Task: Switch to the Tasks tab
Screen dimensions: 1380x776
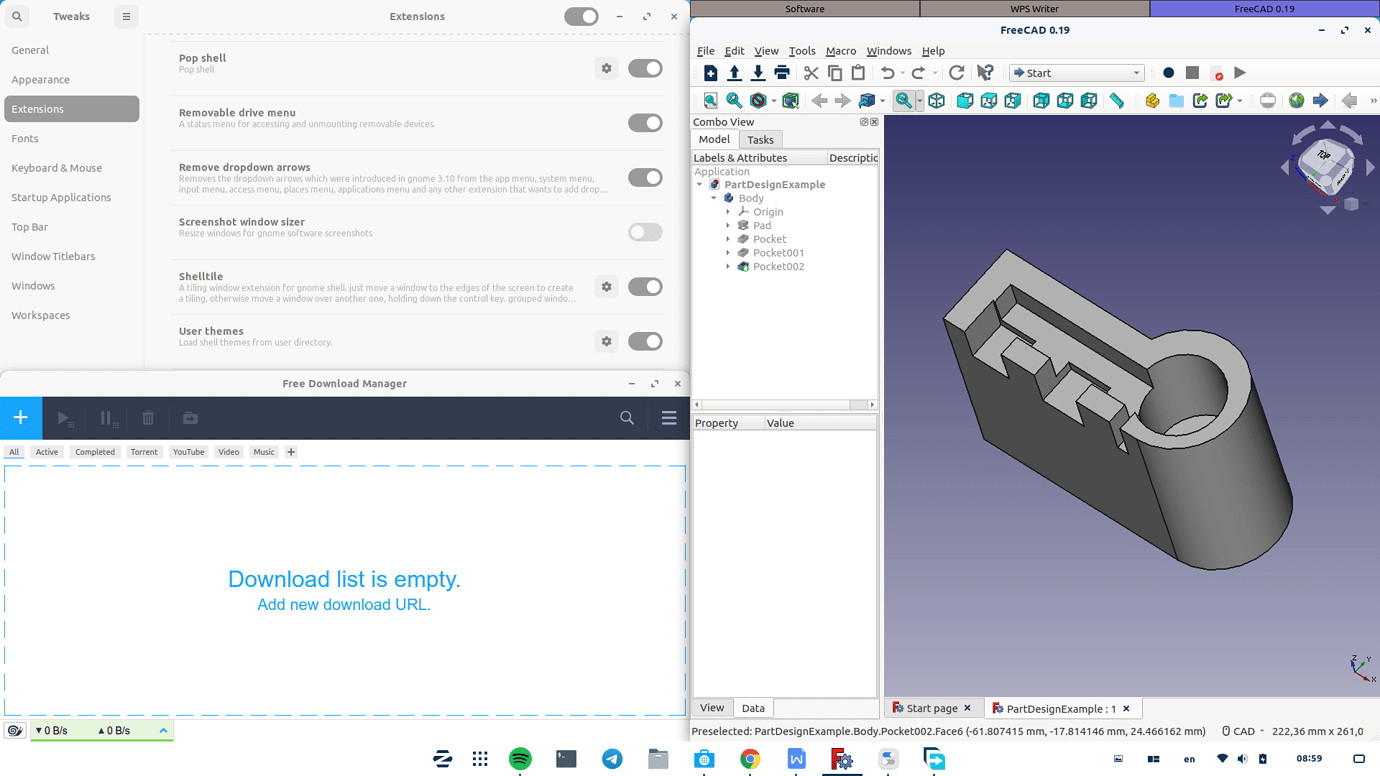Action: click(760, 140)
